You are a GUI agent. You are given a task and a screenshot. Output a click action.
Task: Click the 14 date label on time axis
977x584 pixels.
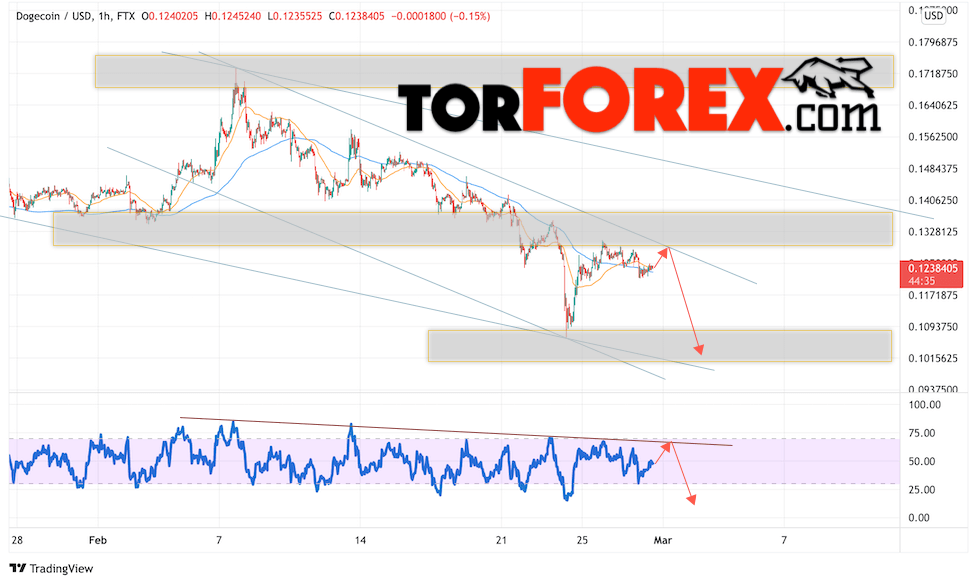[360, 540]
